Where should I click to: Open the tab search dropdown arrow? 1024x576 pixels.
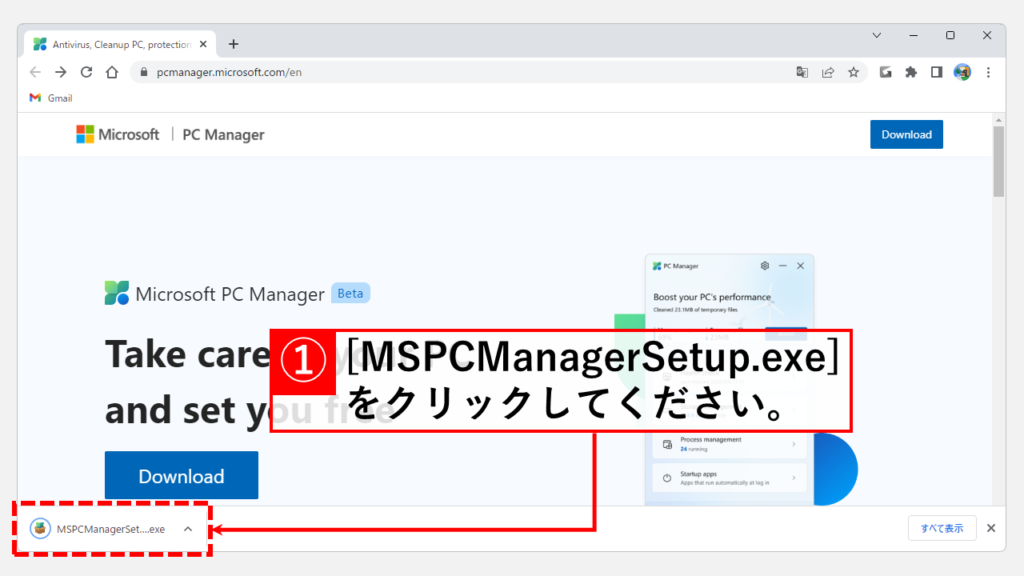click(x=877, y=35)
